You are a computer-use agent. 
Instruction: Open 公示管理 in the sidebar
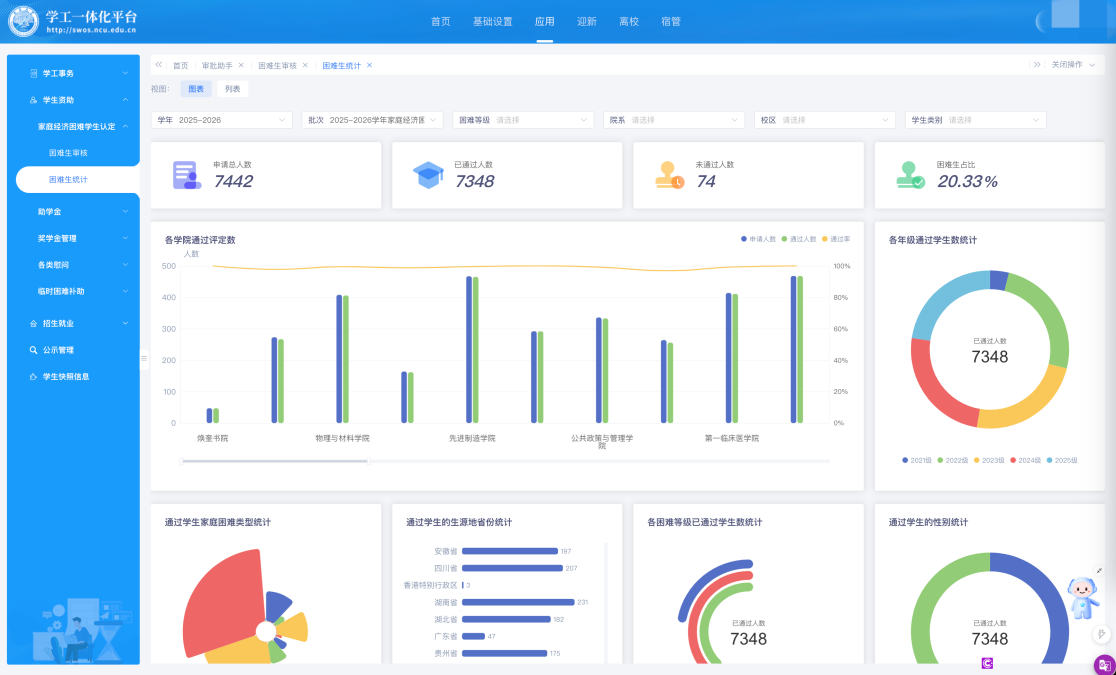[58, 350]
